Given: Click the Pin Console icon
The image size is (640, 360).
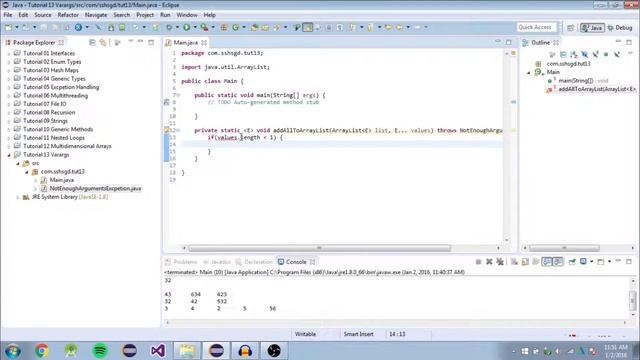Looking at the screenshot, I should pyautogui.click(x=572, y=262).
